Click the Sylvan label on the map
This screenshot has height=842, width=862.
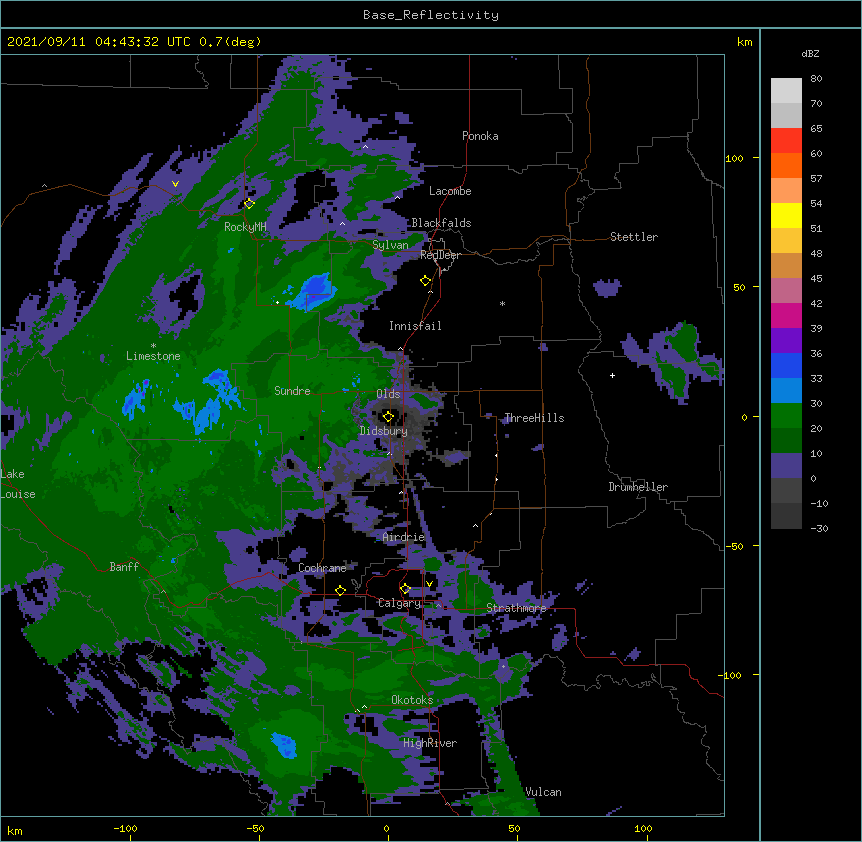[390, 245]
